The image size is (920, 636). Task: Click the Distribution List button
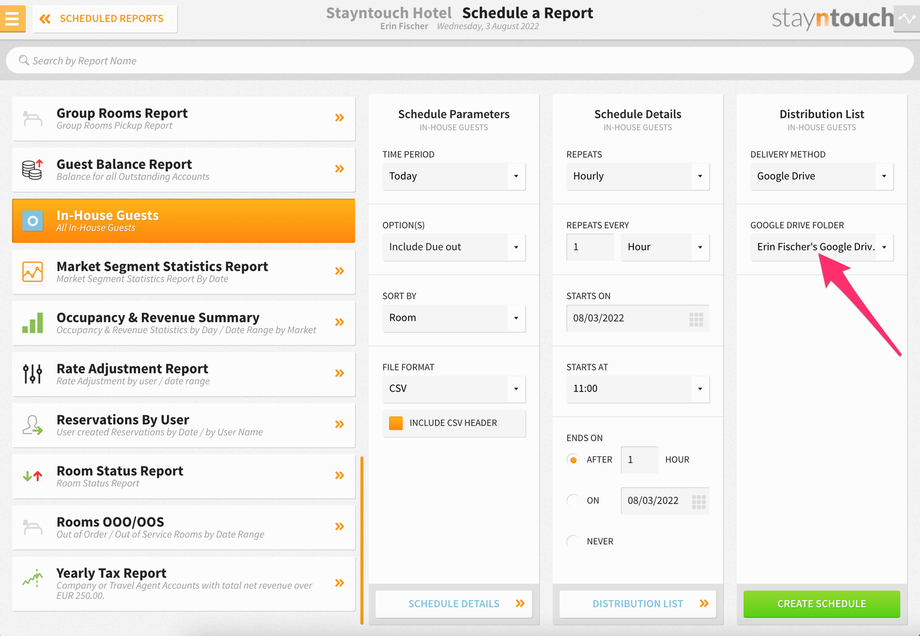coord(638,604)
